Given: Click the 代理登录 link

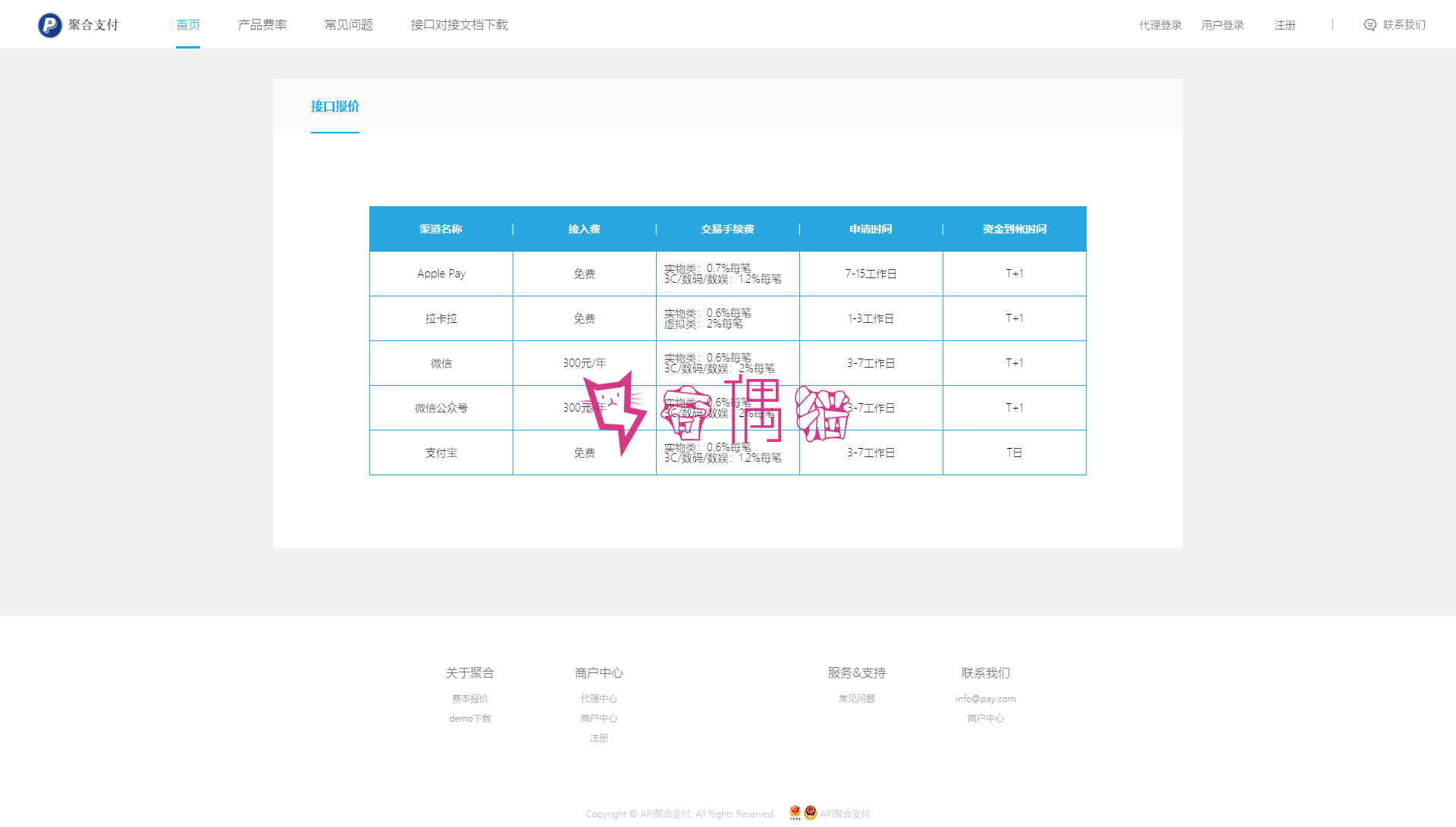Looking at the screenshot, I should point(1160,25).
